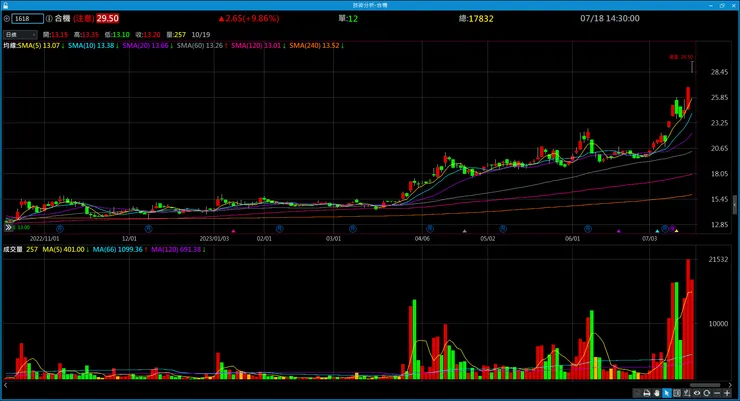Click the info icon next to 合機
This screenshot has height=401, width=740.
[x=49, y=19]
